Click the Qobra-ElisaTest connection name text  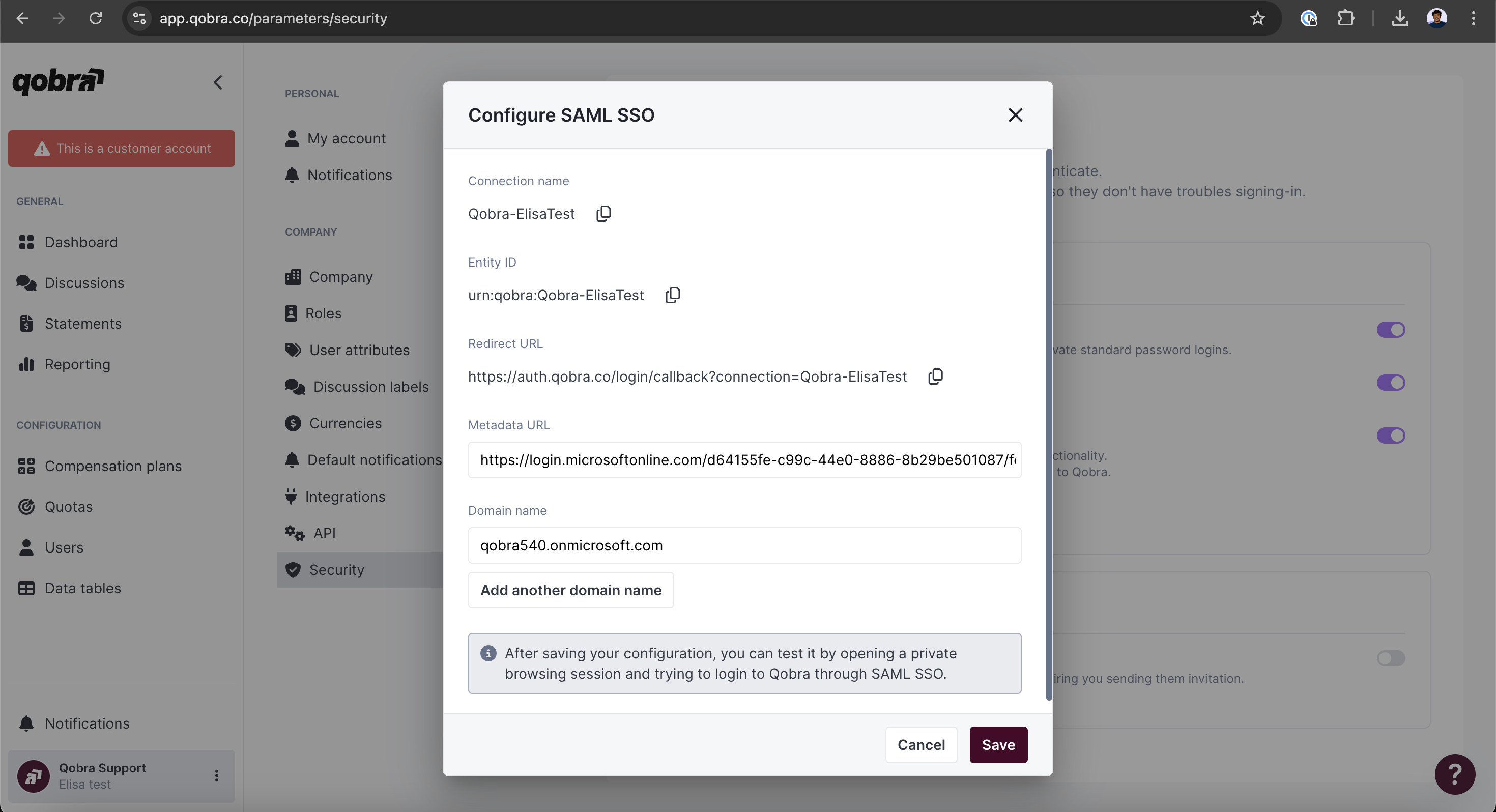(x=522, y=214)
